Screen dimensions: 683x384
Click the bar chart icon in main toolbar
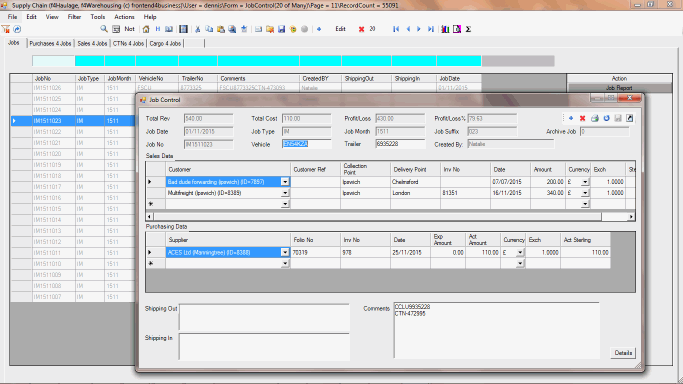pyautogui.click(x=445, y=29)
